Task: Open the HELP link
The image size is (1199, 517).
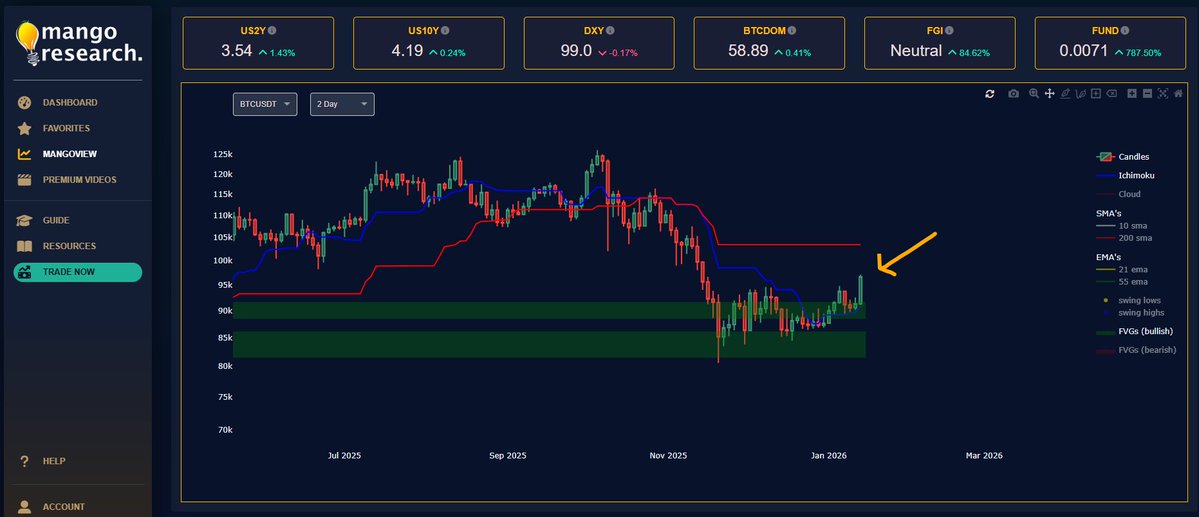Action: pos(54,461)
